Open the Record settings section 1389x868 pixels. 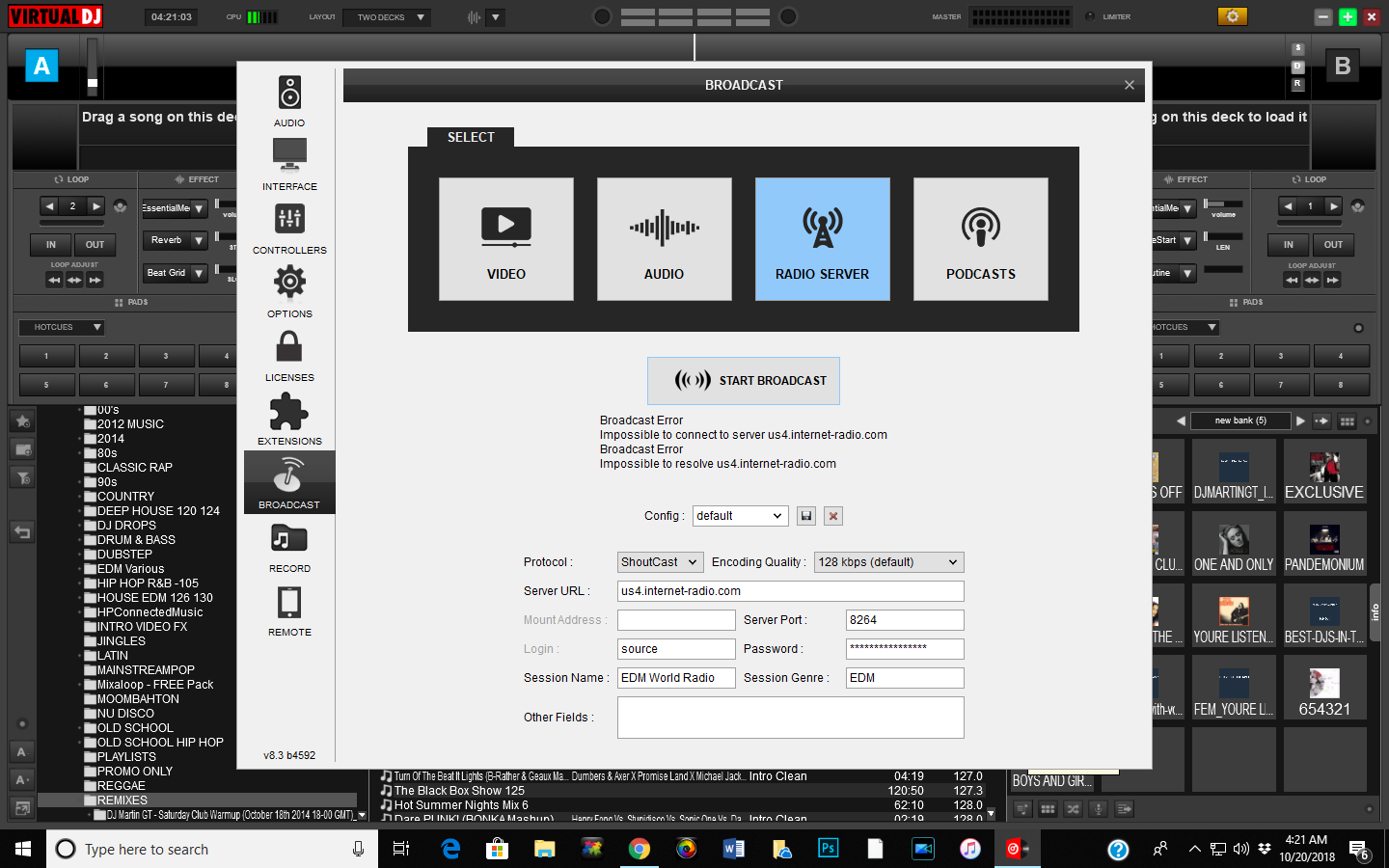[289, 547]
